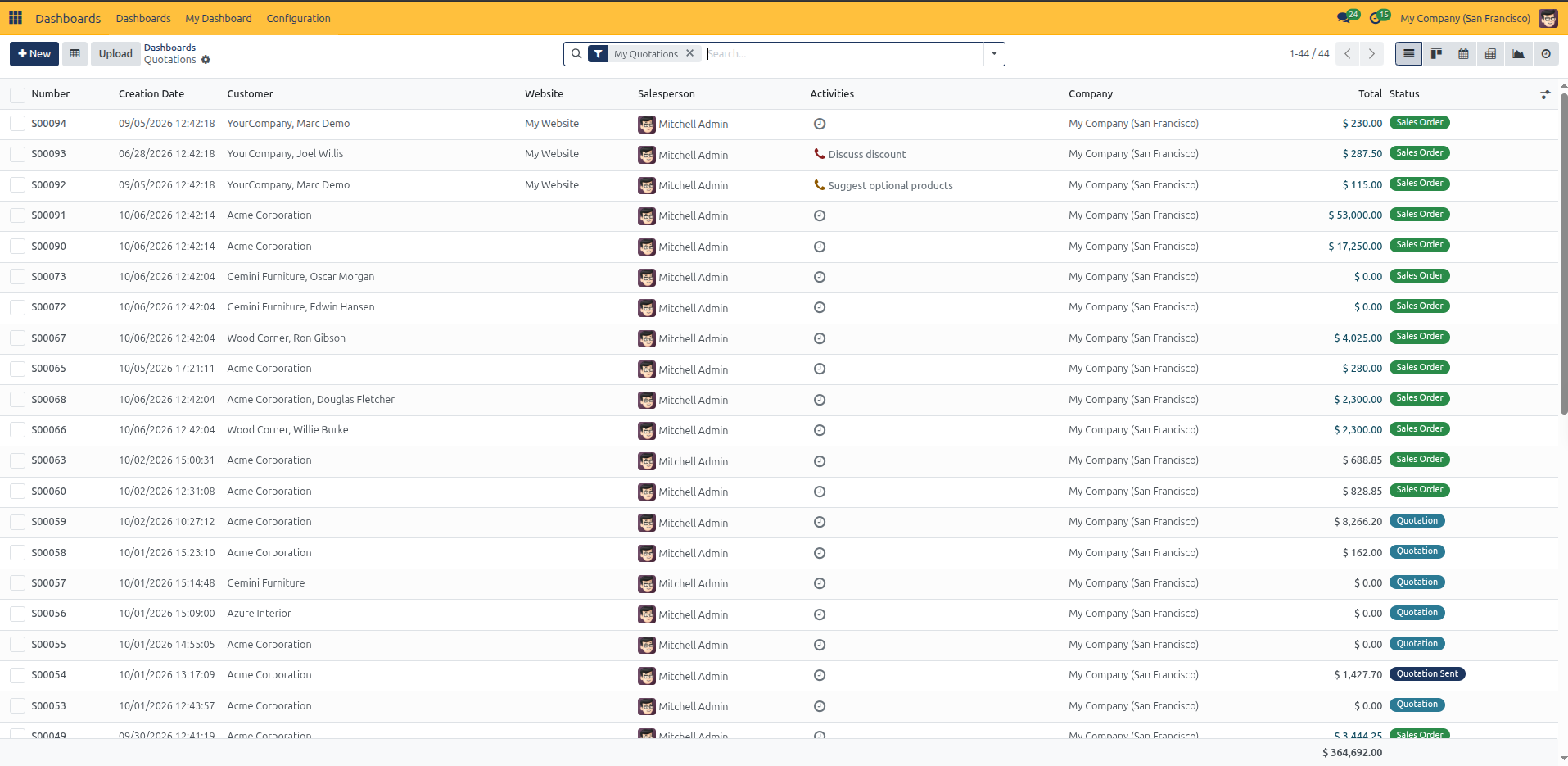
Task: Check the box for order S00059
Action: [x=17, y=522]
